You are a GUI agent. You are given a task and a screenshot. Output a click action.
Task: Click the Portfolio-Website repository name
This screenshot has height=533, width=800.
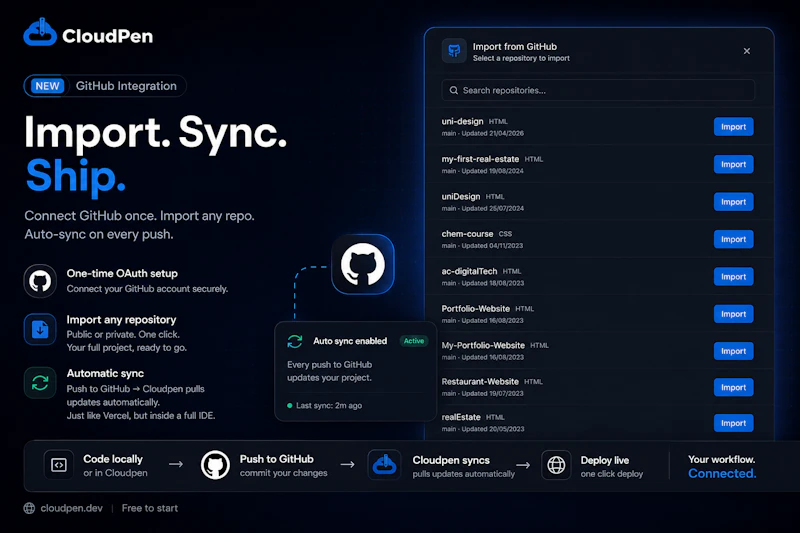pyautogui.click(x=476, y=309)
